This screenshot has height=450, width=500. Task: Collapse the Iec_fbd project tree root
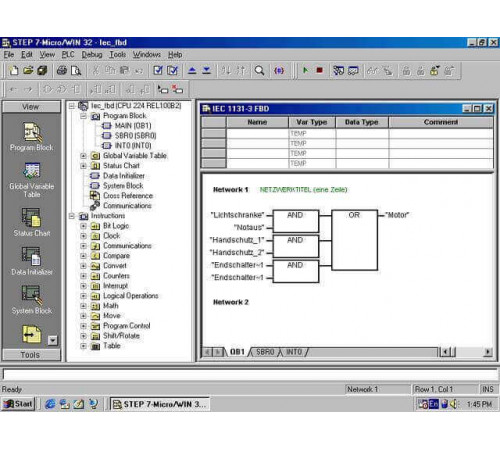(72, 106)
